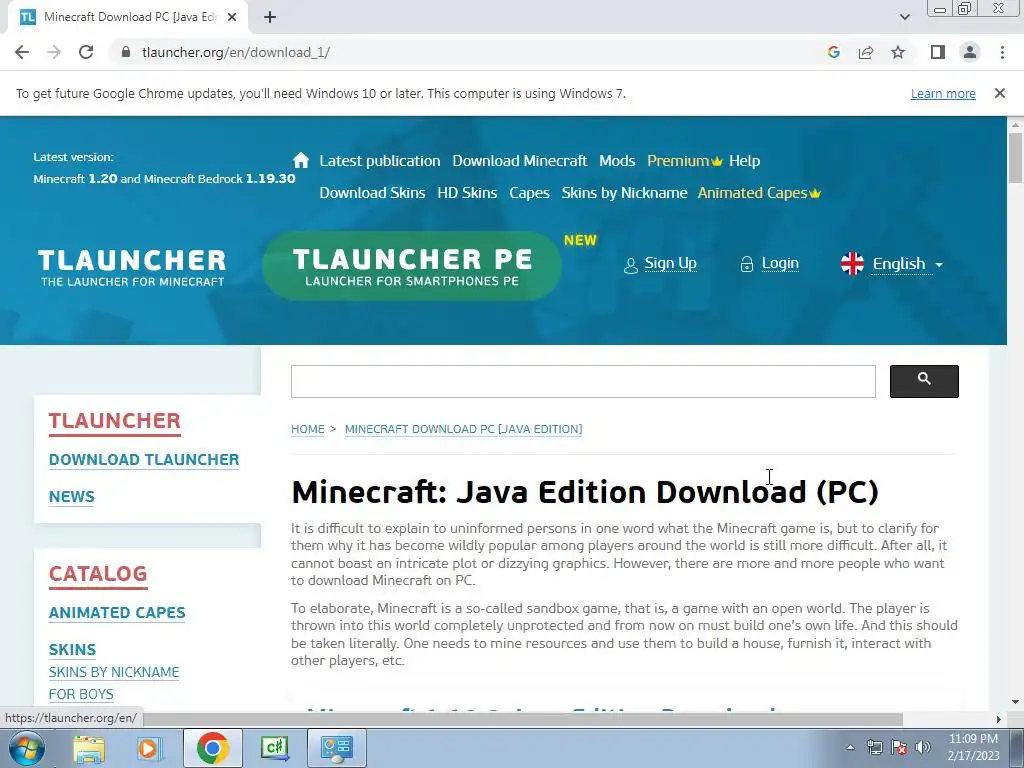Image resolution: width=1024 pixels, height=768 pixels.
Task: Show hidden system tray icons
Action: pyautogui.click(x=850, y=748)
